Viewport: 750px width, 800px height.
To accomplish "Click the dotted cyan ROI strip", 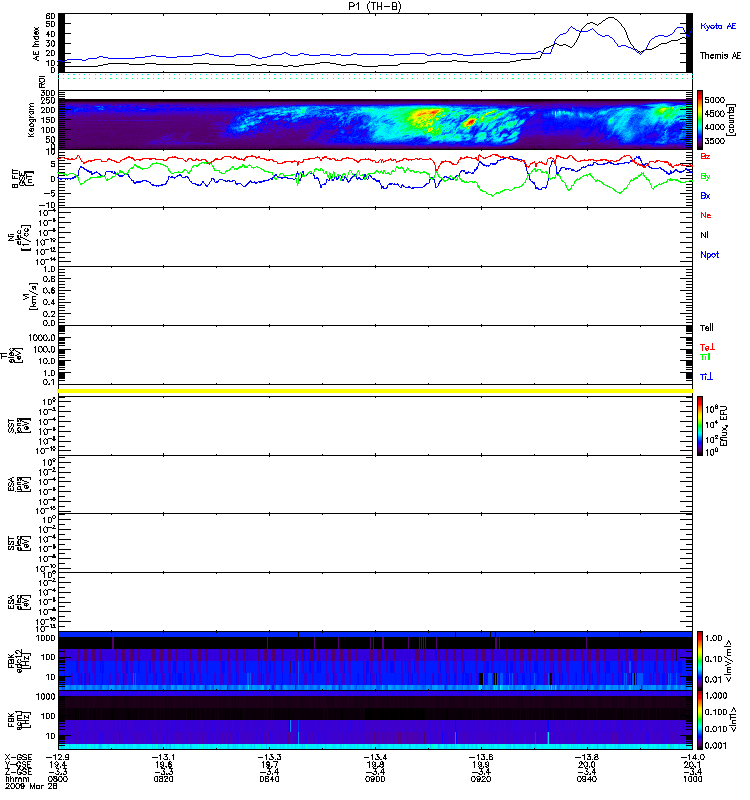I will (x=375, y=77).
